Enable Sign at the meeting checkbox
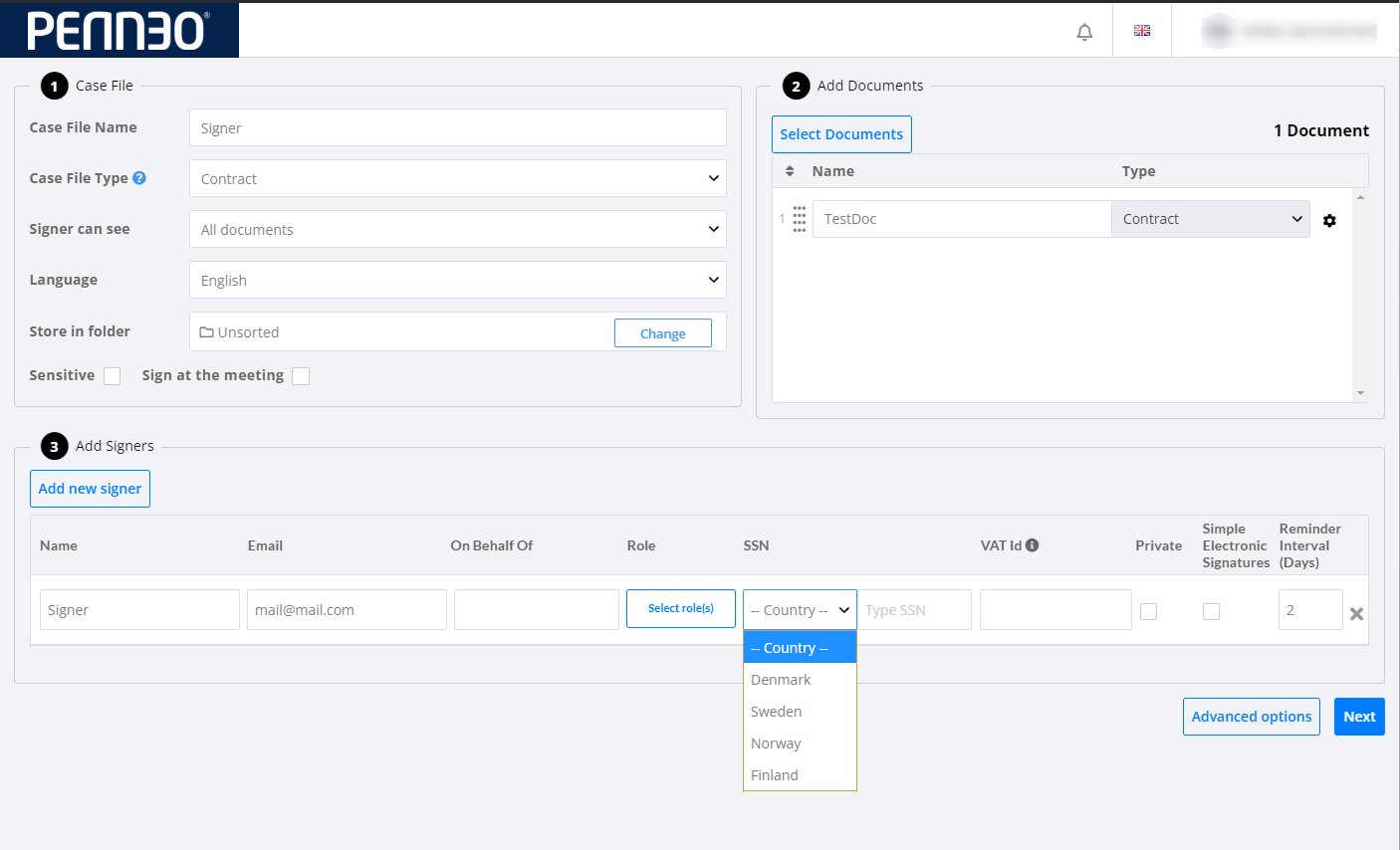Screen dimensions: 1400x850 (x=301, y=376)
